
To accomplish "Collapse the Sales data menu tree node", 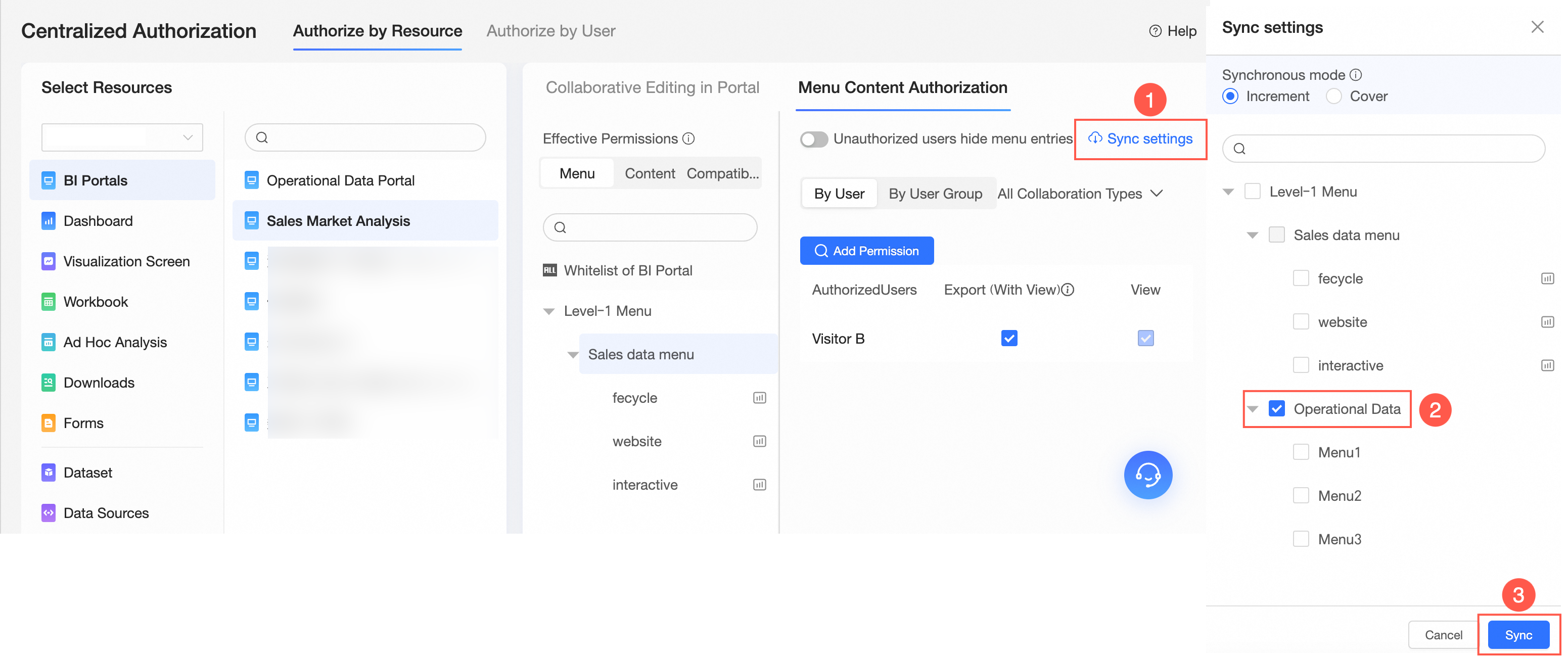I will coord(573,355).
